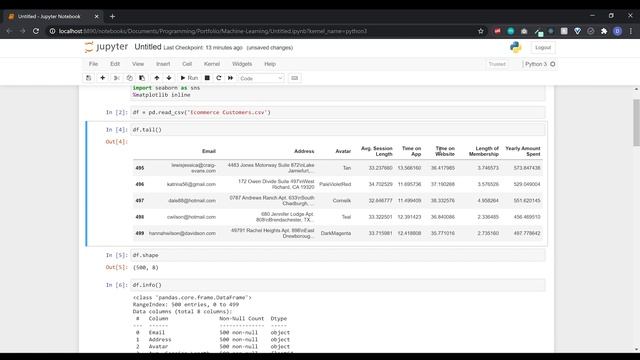Click the site info icon in address bar

pyautogui.click(x=52, y=31)
